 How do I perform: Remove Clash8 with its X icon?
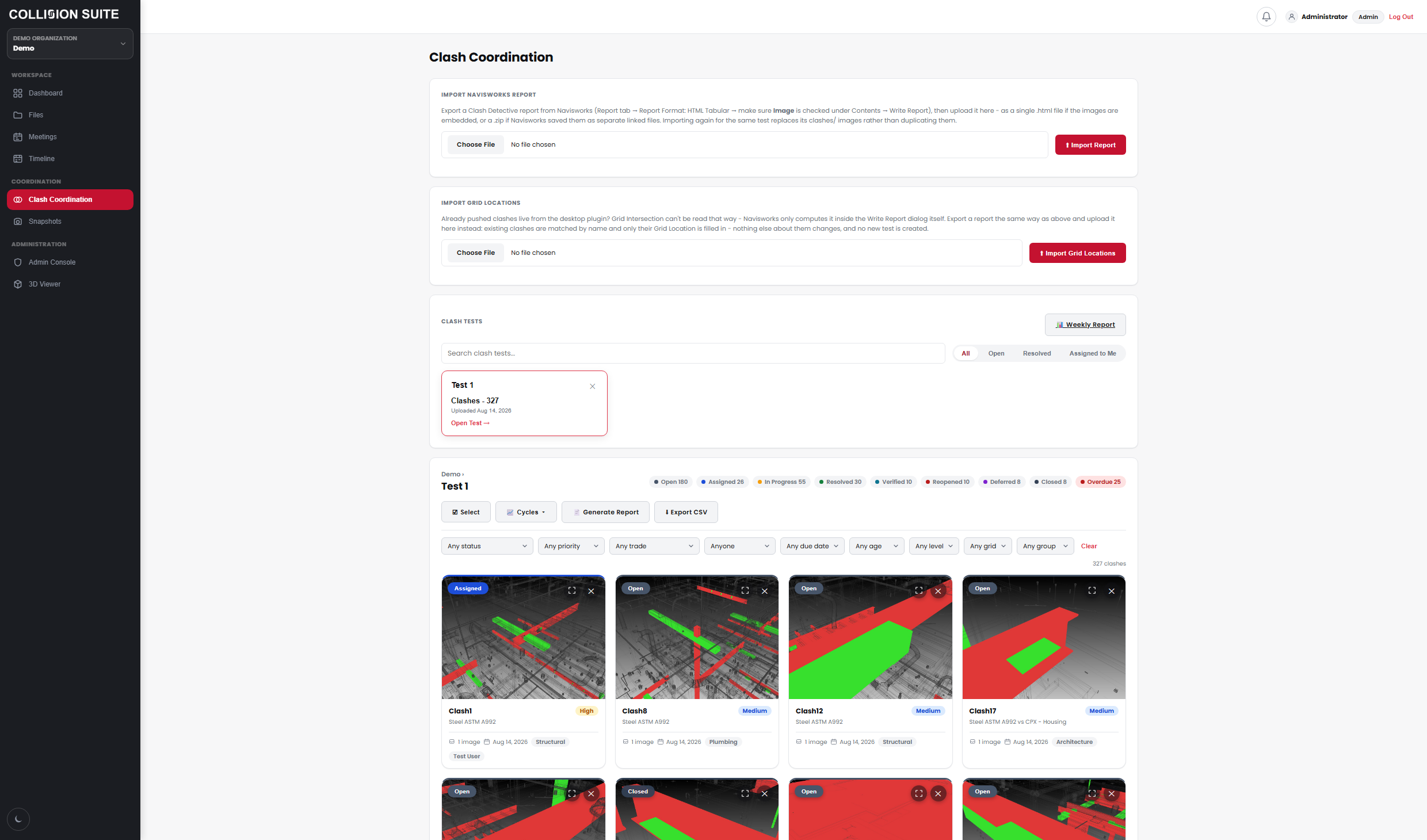click(x=765, y=591)
